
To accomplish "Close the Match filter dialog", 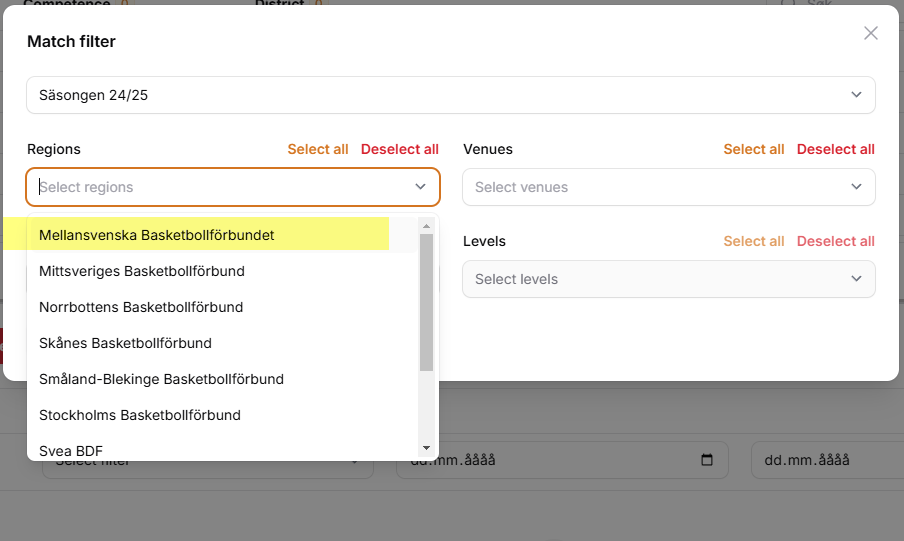I will click(x=871, y=33).
